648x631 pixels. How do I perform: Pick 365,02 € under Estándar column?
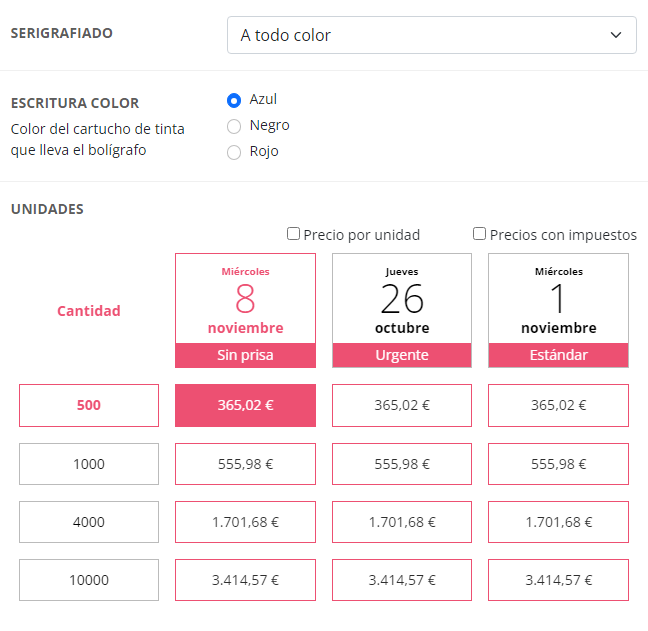click(x=558, y=405)
